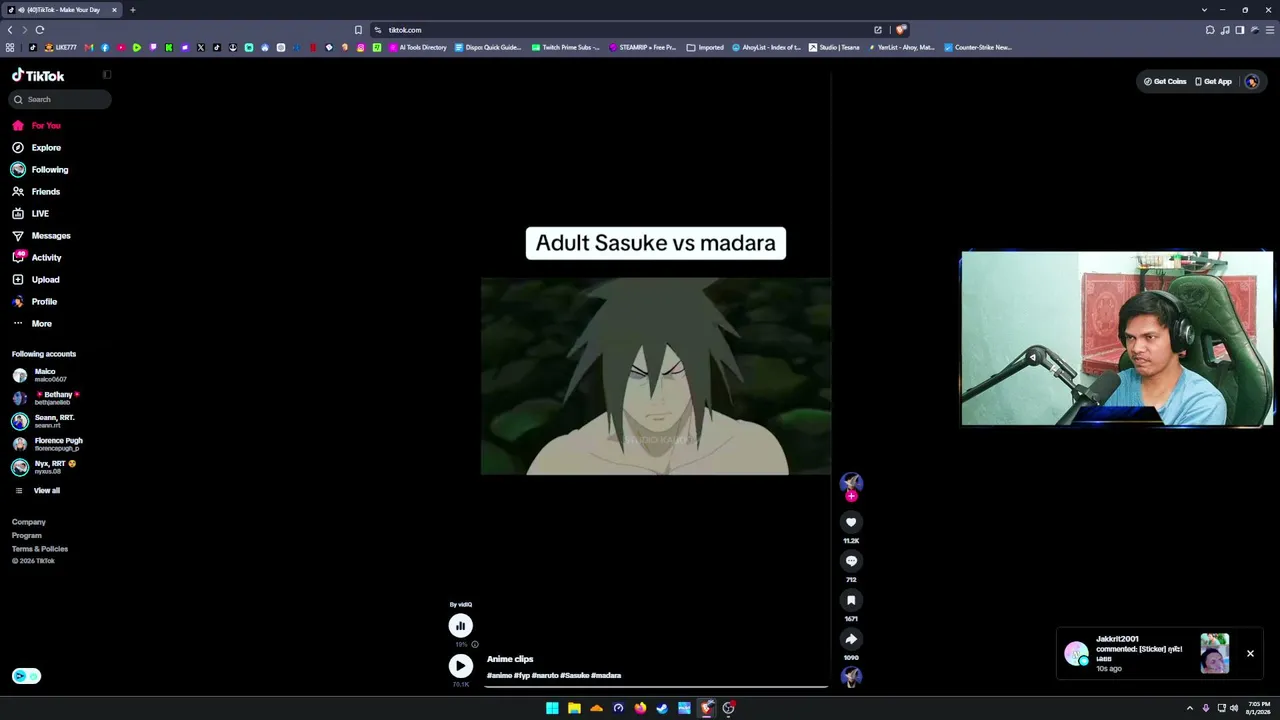Share the video with the arrow icon

(x=851, y=639)
